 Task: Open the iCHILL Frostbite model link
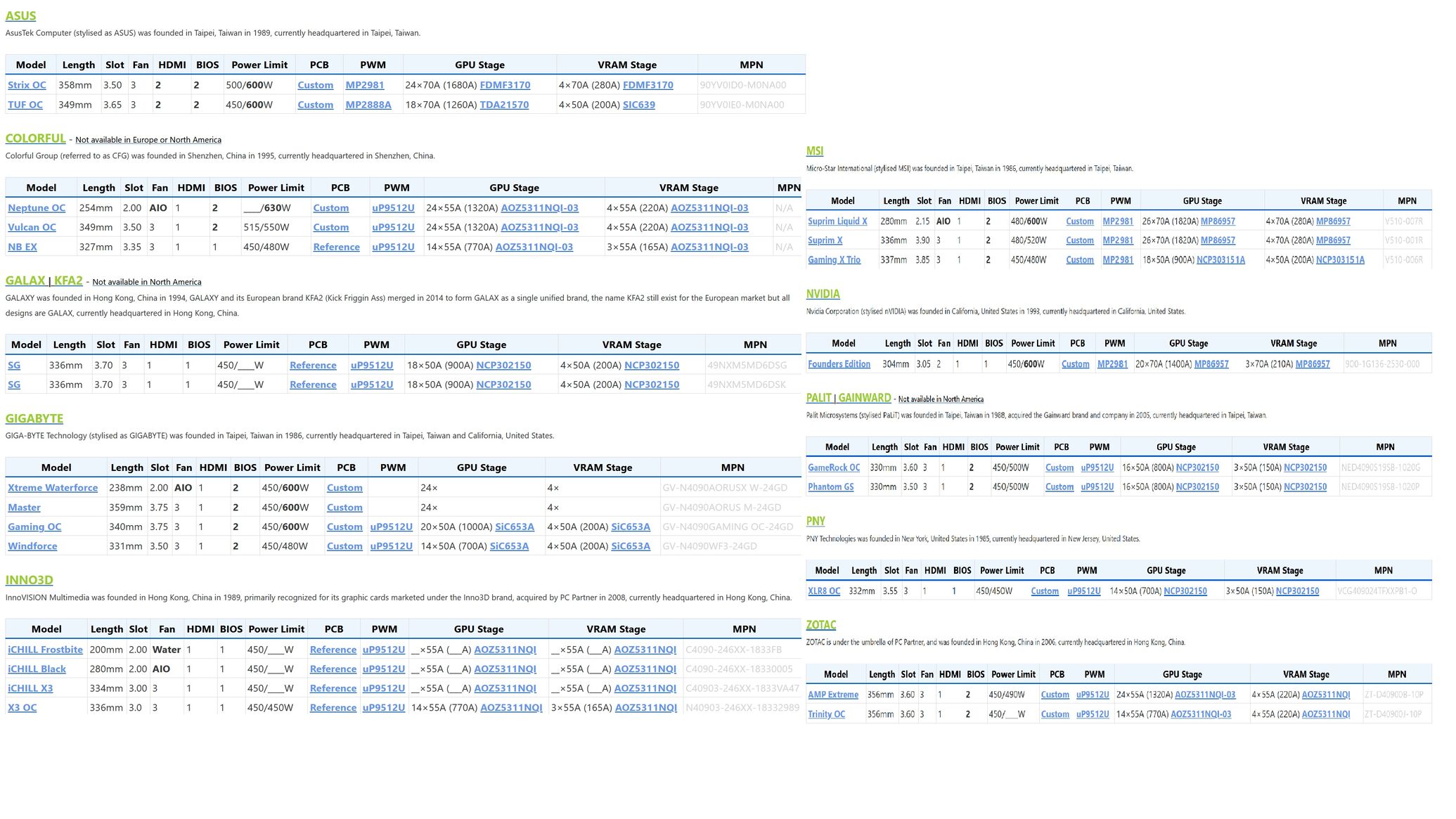(x=45, y=650)
